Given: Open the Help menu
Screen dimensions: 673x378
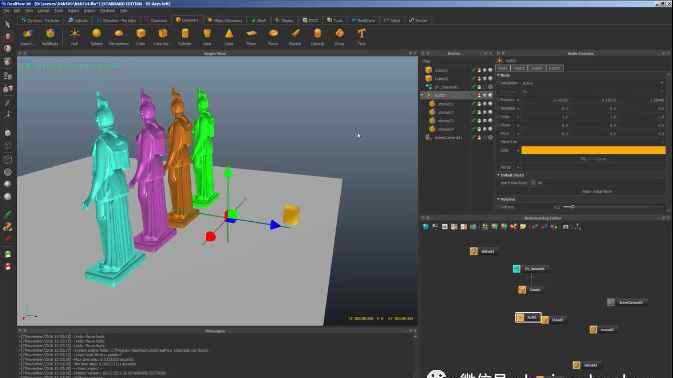Looking at the screenshot, I should [124, 11].
